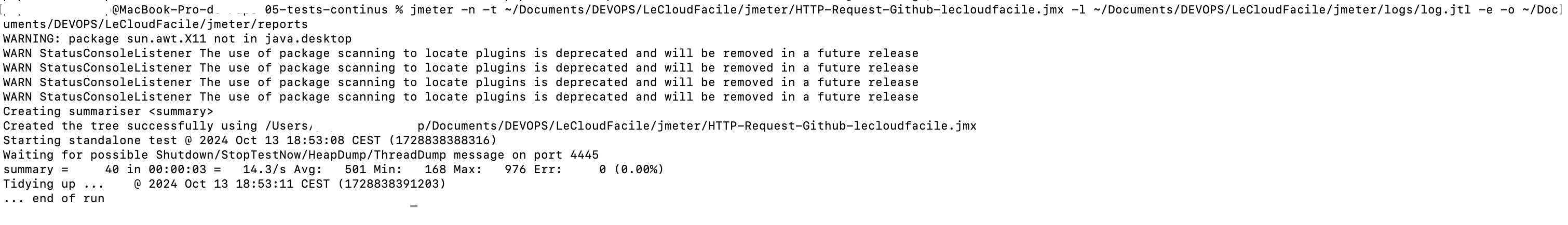1568x225 pixels.
Task: Click the 'Tidying up ...' text
Action: click(53, 184)
